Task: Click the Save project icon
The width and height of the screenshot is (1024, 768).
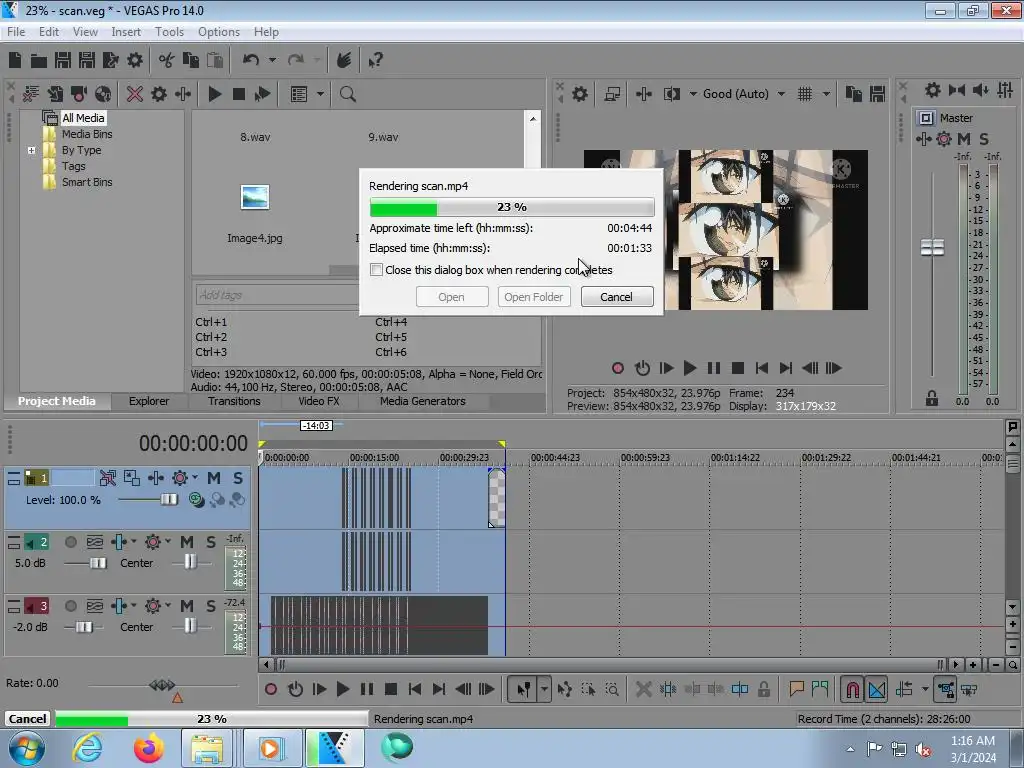Action: 63,60
